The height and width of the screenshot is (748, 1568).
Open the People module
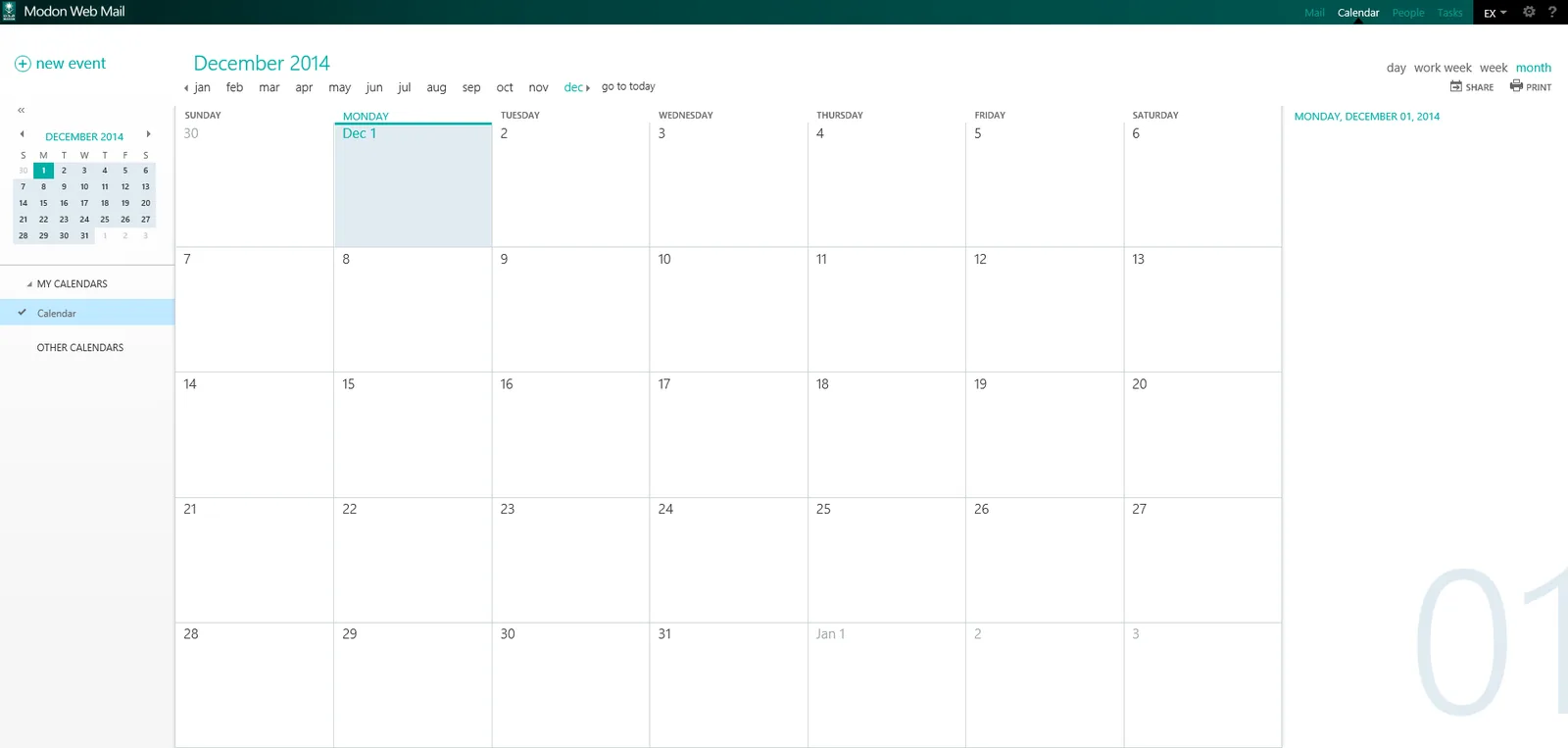click(1408, 13)
